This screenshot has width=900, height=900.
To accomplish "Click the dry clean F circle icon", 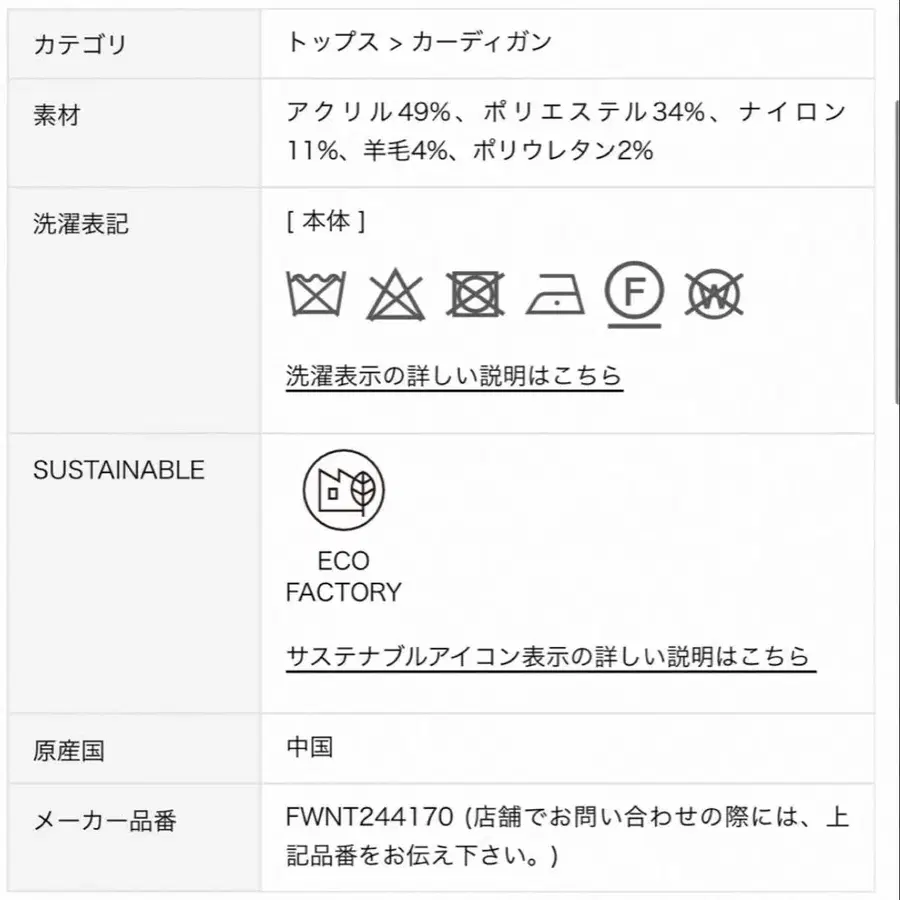I will point(635,292).
